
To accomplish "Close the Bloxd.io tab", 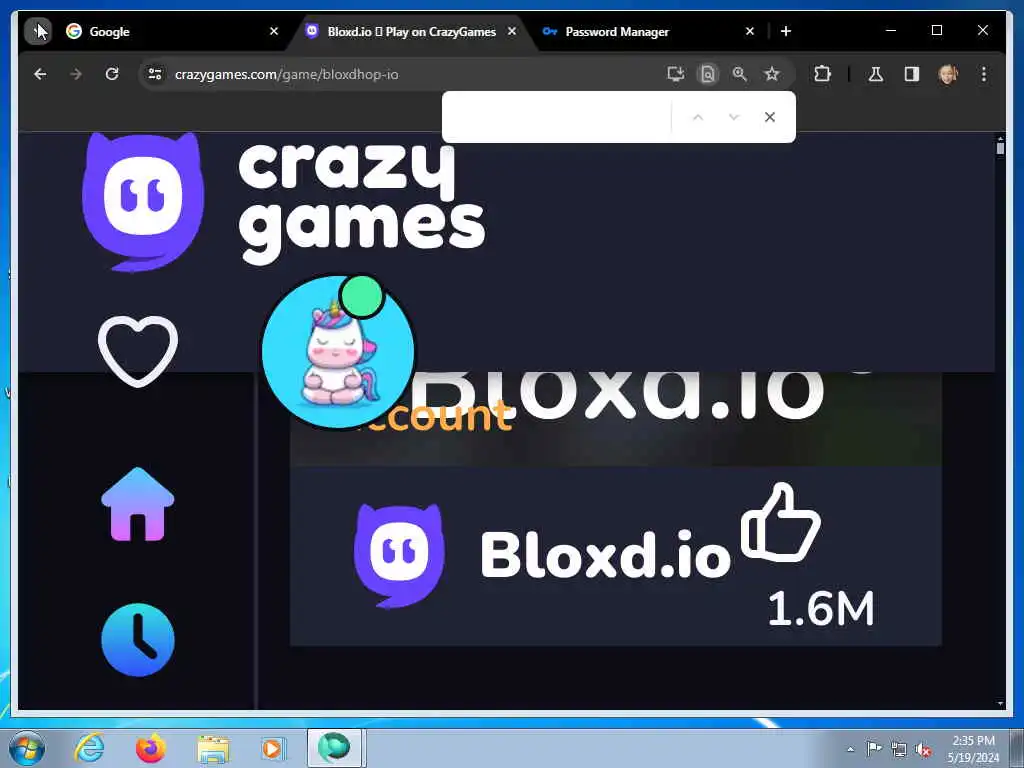I will pyautogui.click(x=512, y=31).
